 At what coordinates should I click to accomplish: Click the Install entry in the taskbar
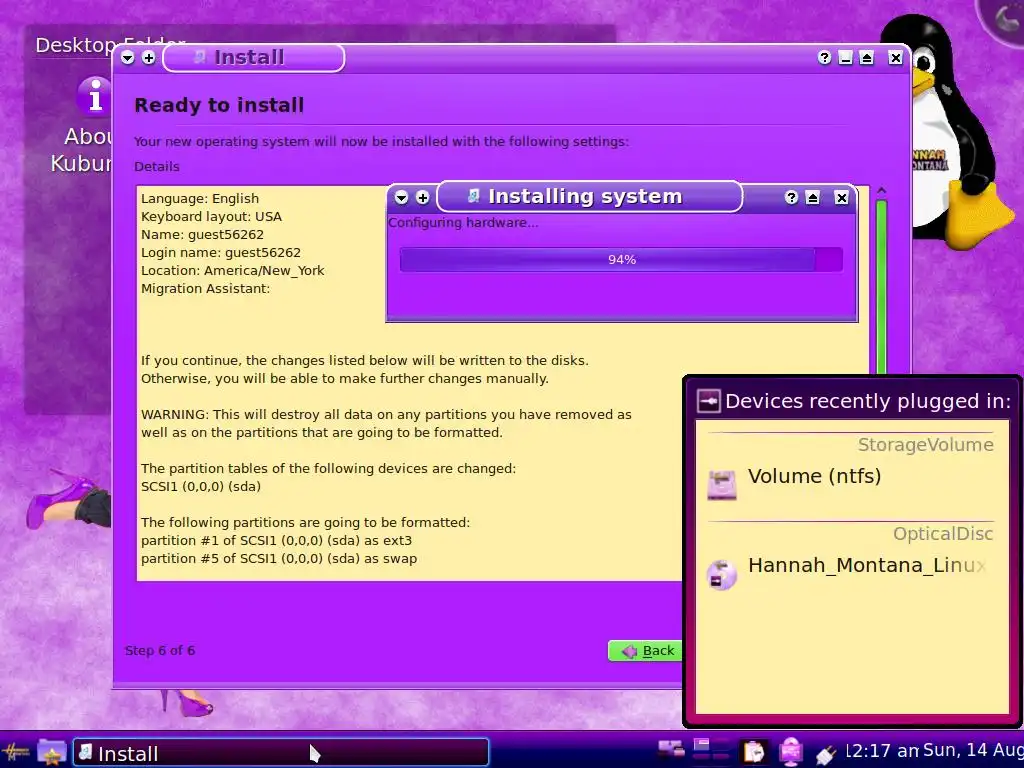click(x=281, y=753)
